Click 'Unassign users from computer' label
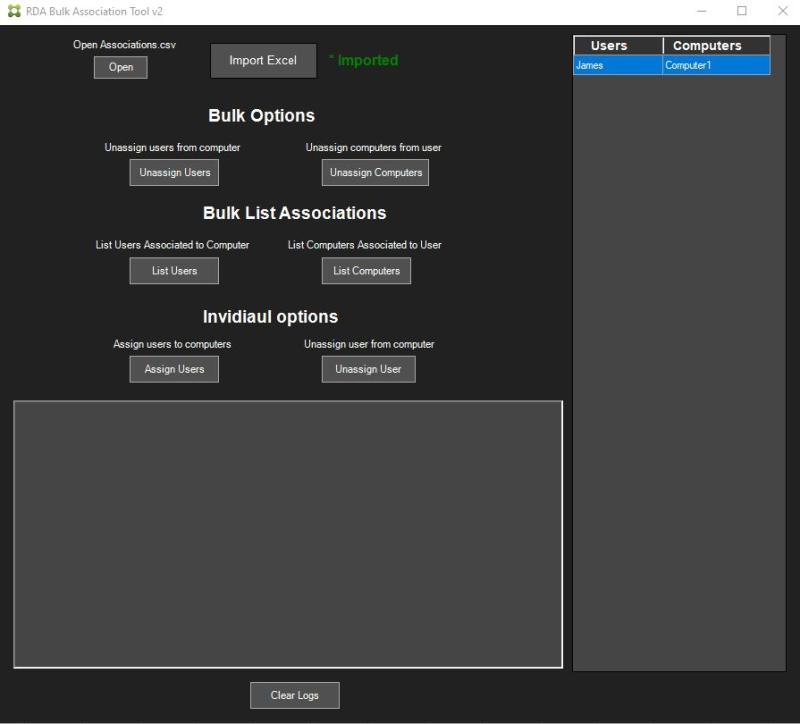The image size is (800, 724). (172, 147)
